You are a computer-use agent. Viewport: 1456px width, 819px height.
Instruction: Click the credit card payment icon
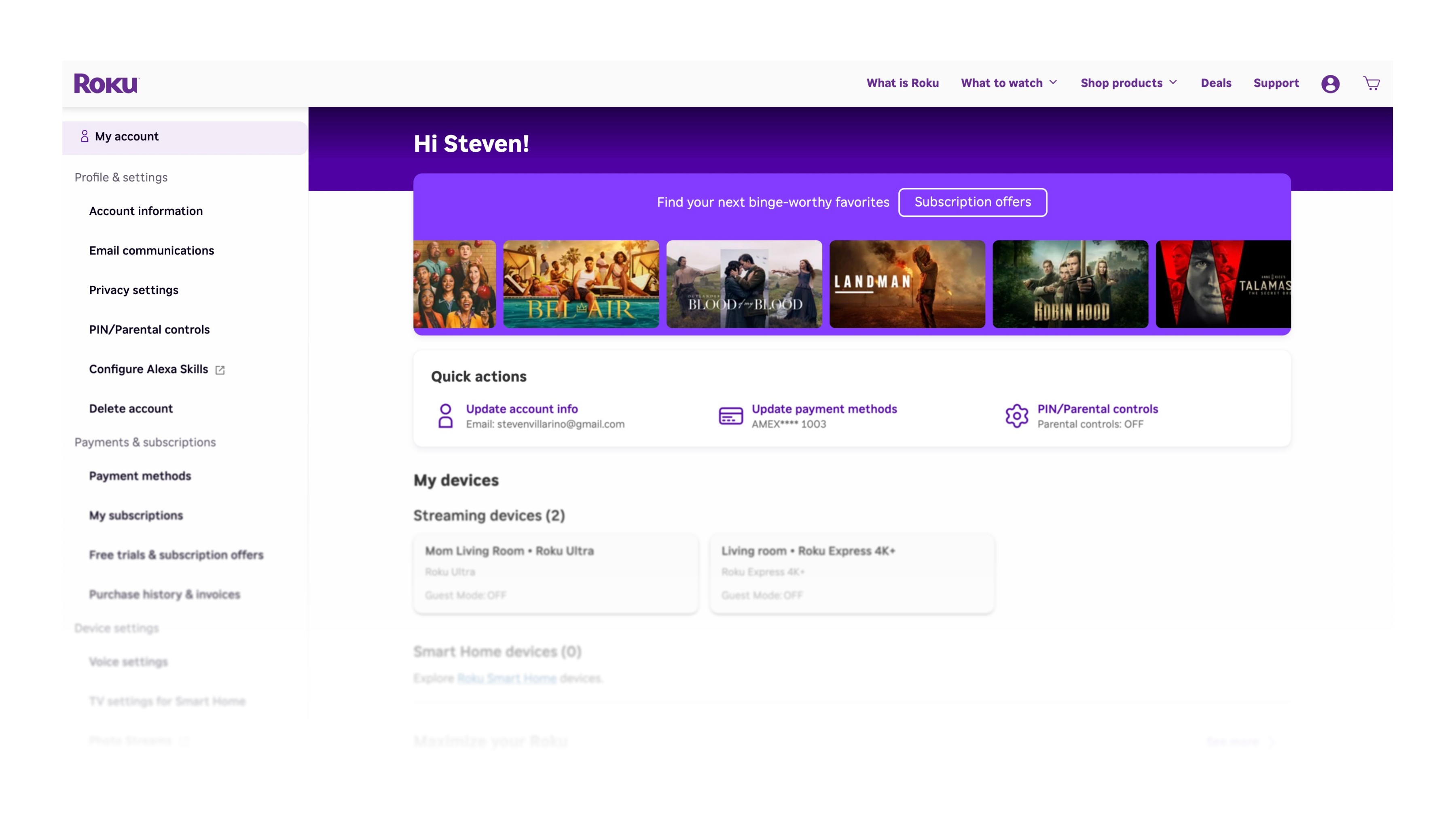click(x=730, y=416)
